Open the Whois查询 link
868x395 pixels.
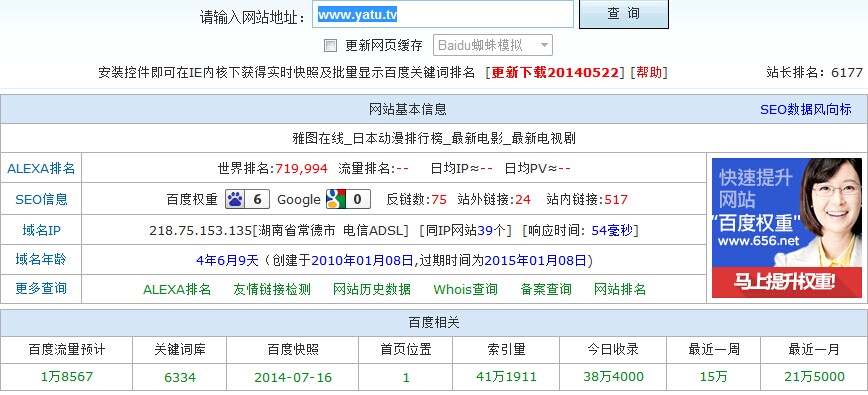click(466, 289)
